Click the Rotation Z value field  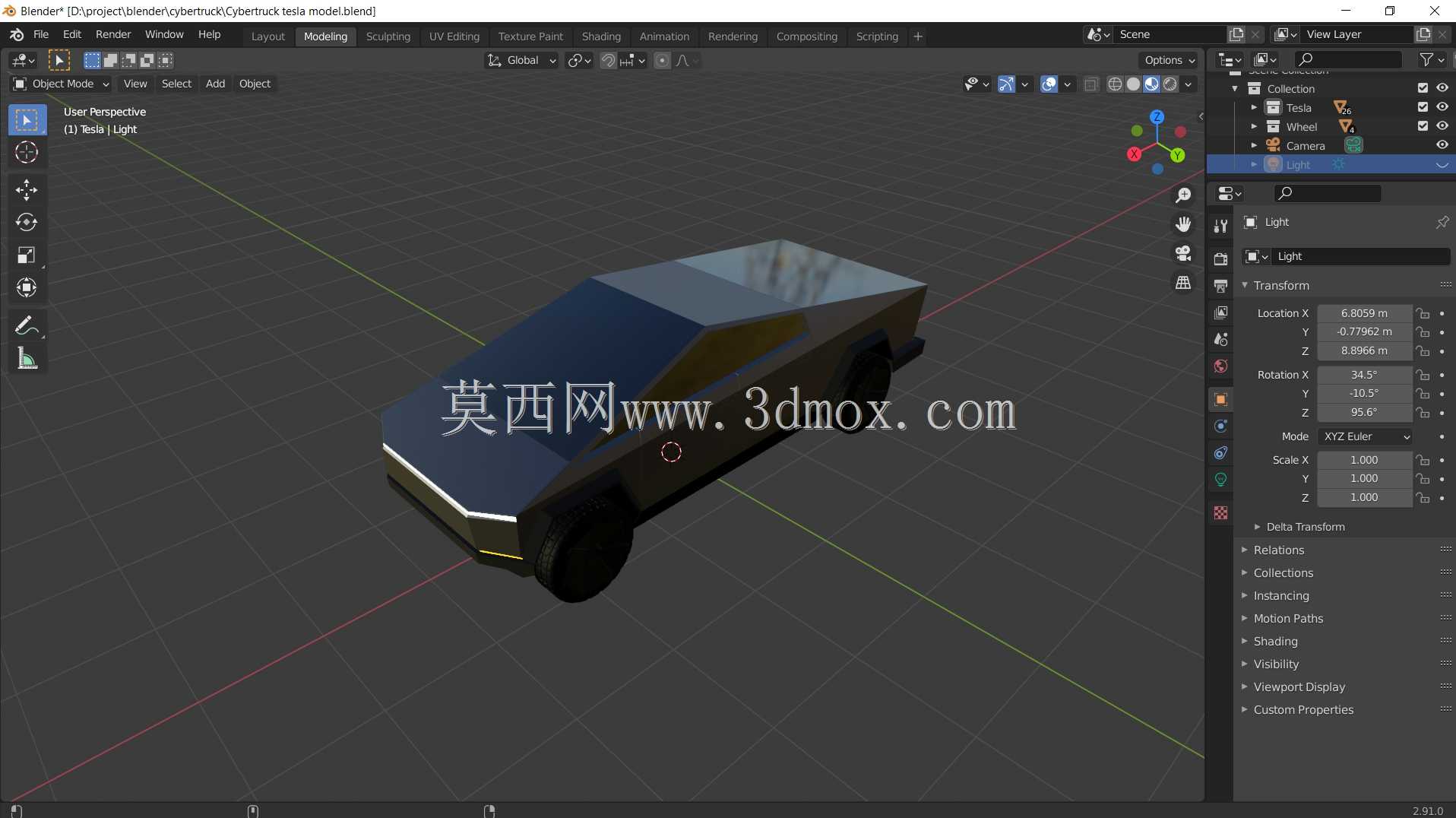(x=1364, y=412)
